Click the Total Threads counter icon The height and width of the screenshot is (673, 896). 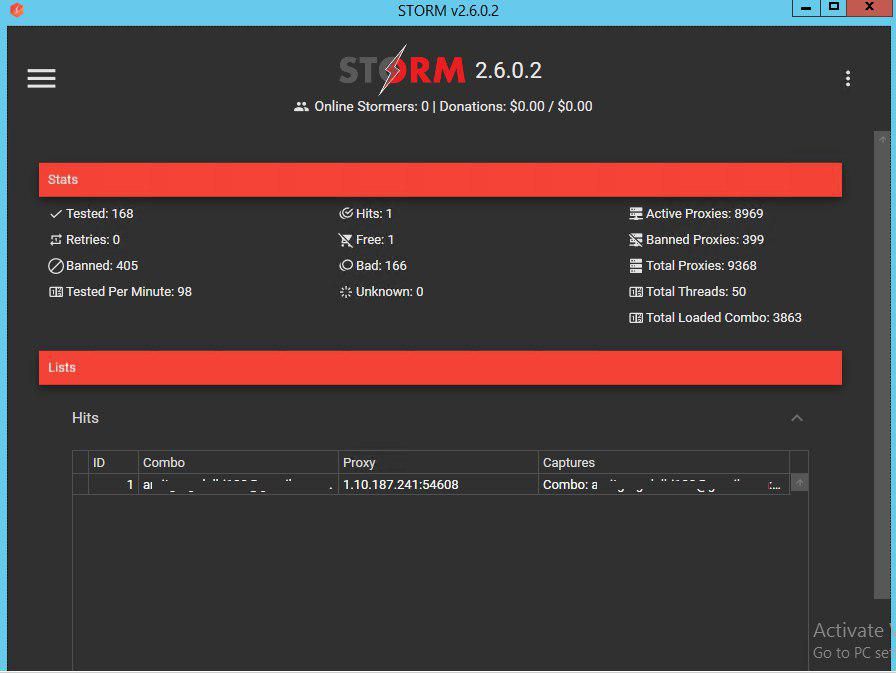click(636, 292)
